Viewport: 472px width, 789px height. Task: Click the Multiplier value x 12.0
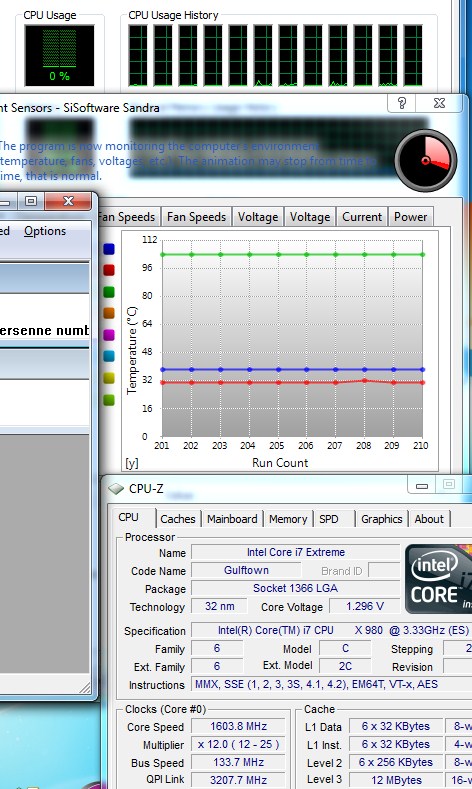click(239, 744)
